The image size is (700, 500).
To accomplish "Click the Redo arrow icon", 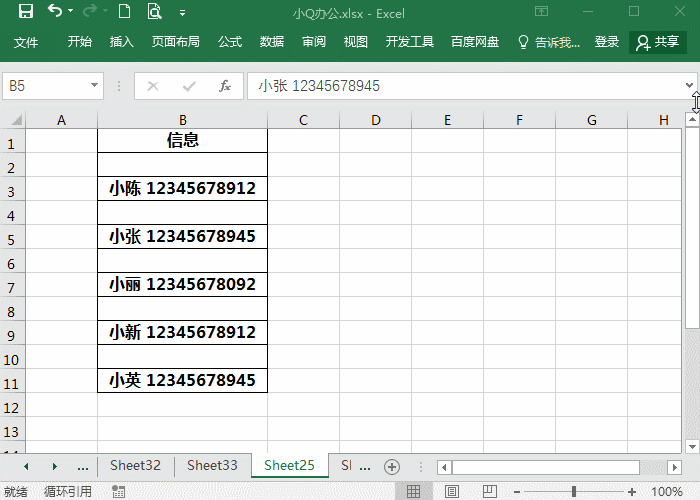I will tap(90, 11).
